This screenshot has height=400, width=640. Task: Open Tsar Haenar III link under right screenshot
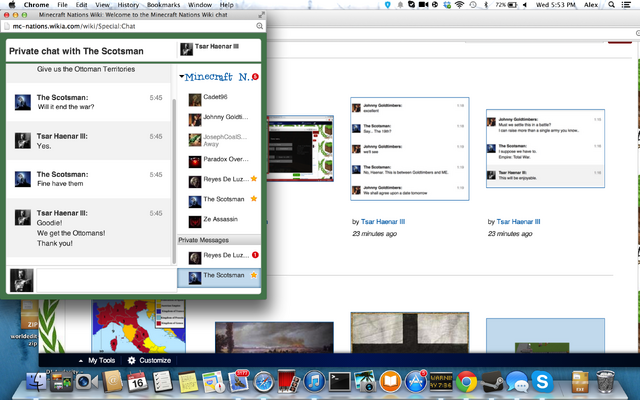coord(518,222)
